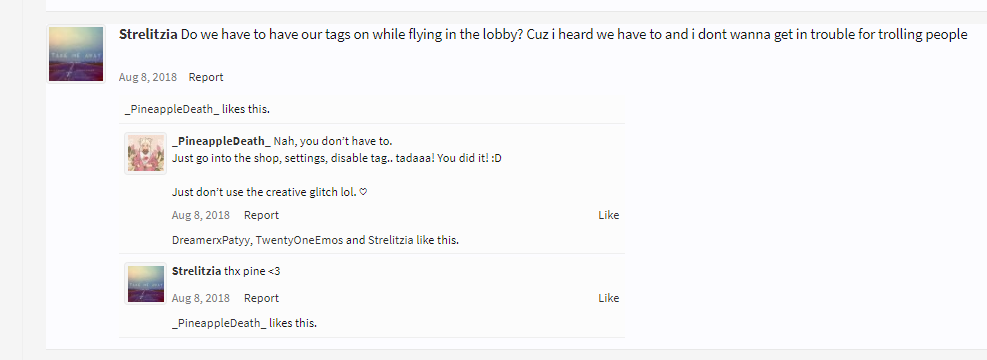Open the Aug 8, 2018 timestamp of the main post
The height and width of the screenshot is (360, 987).
[x=148, y=77]
